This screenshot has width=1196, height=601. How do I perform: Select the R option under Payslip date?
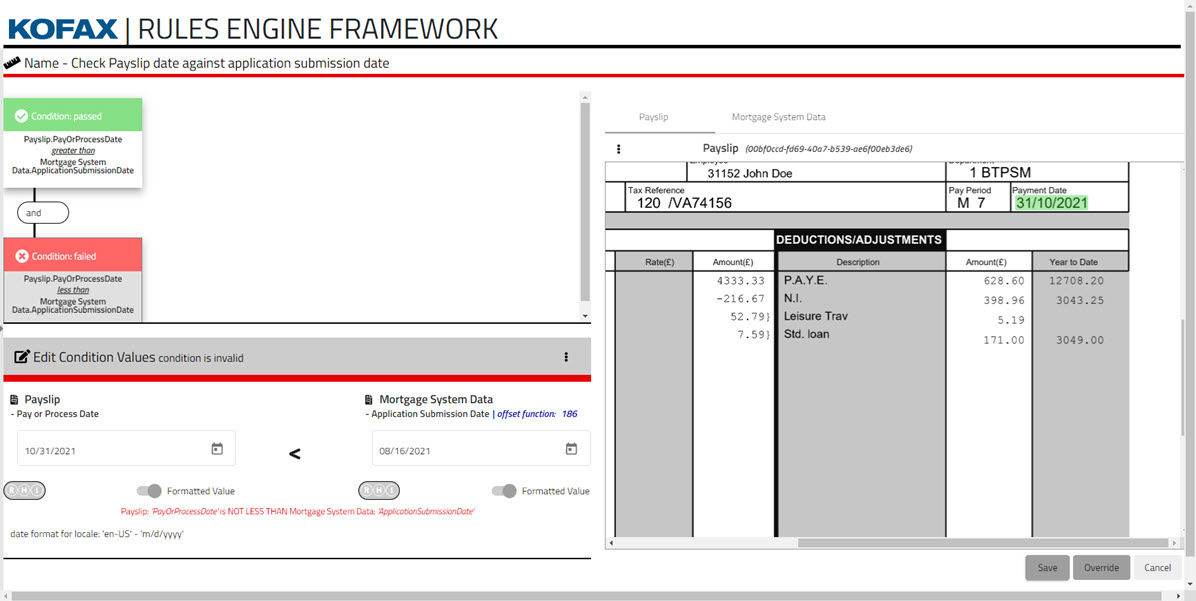[13, 491]
